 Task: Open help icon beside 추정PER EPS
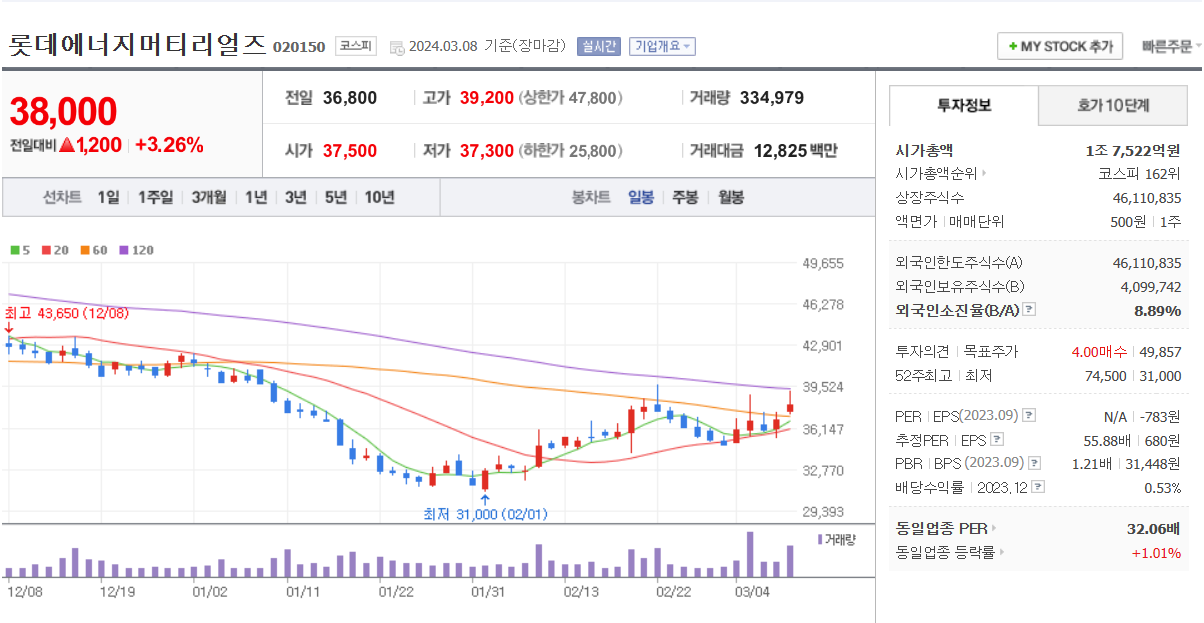click(996, 439)
